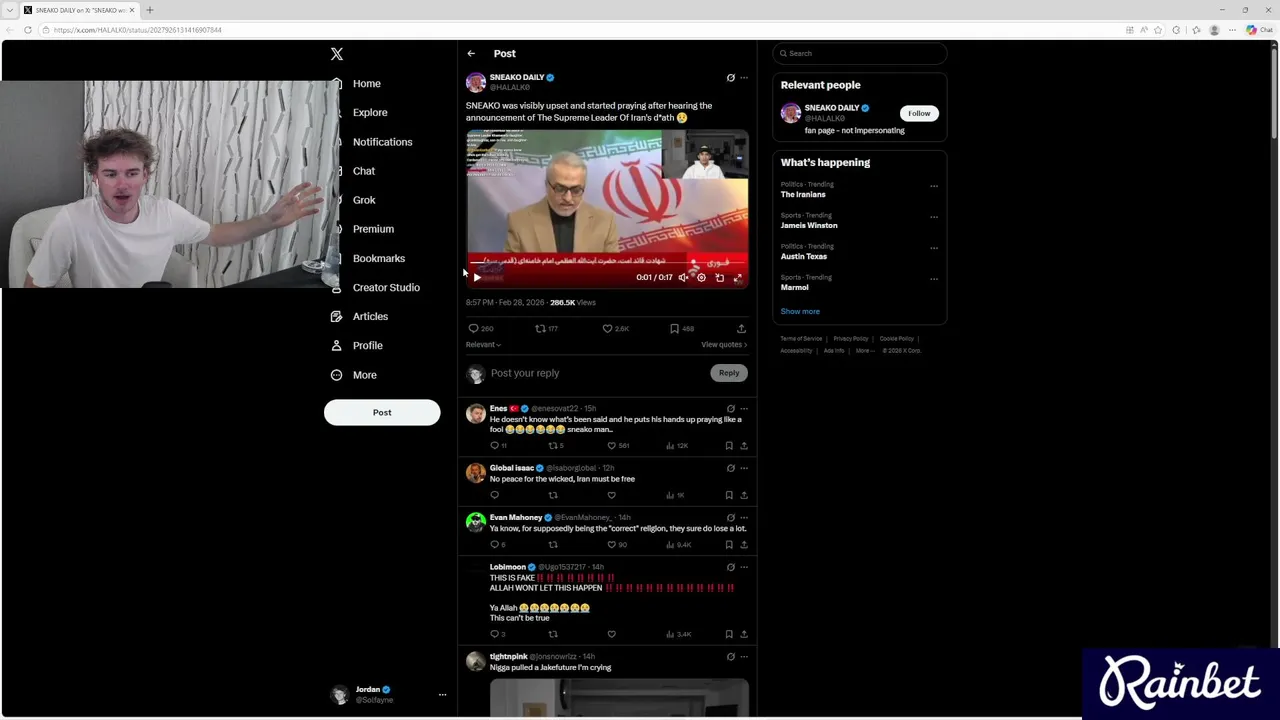1280x720 pixels.
Task: Open Grok icon on Evan Mahoney's reply
Action: tap(730, 518)
